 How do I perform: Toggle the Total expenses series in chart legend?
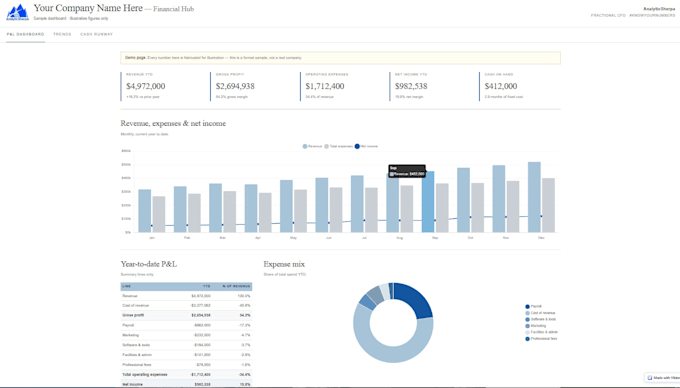pos(339,147)
